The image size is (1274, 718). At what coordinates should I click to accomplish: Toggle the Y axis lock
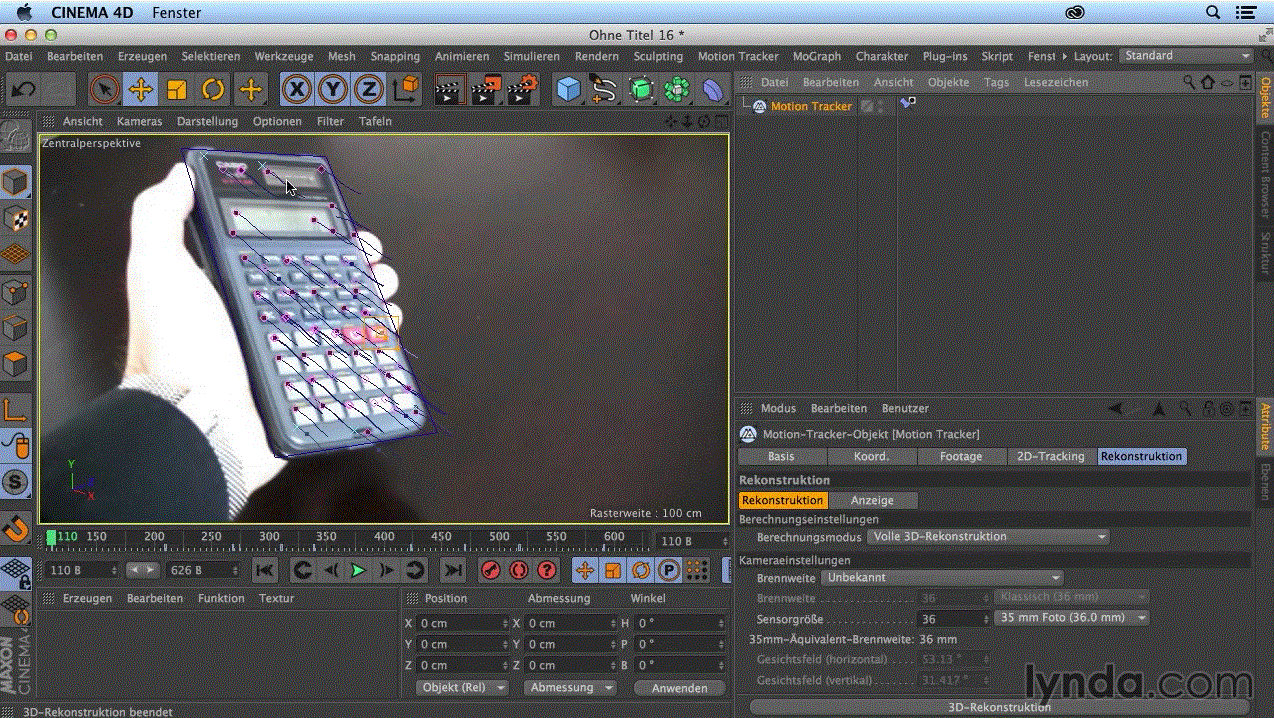[x=332, y=90]
